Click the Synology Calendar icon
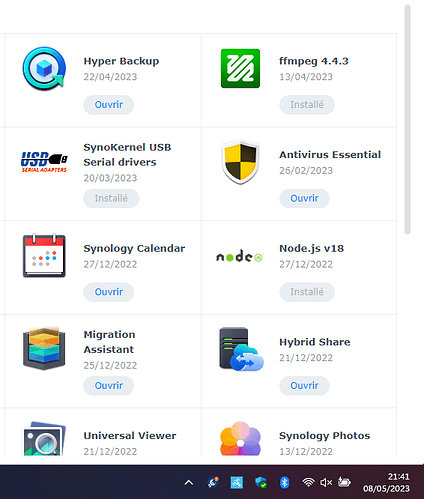The height and width of the screenshot is (499, 424). [x=44, y=256]
